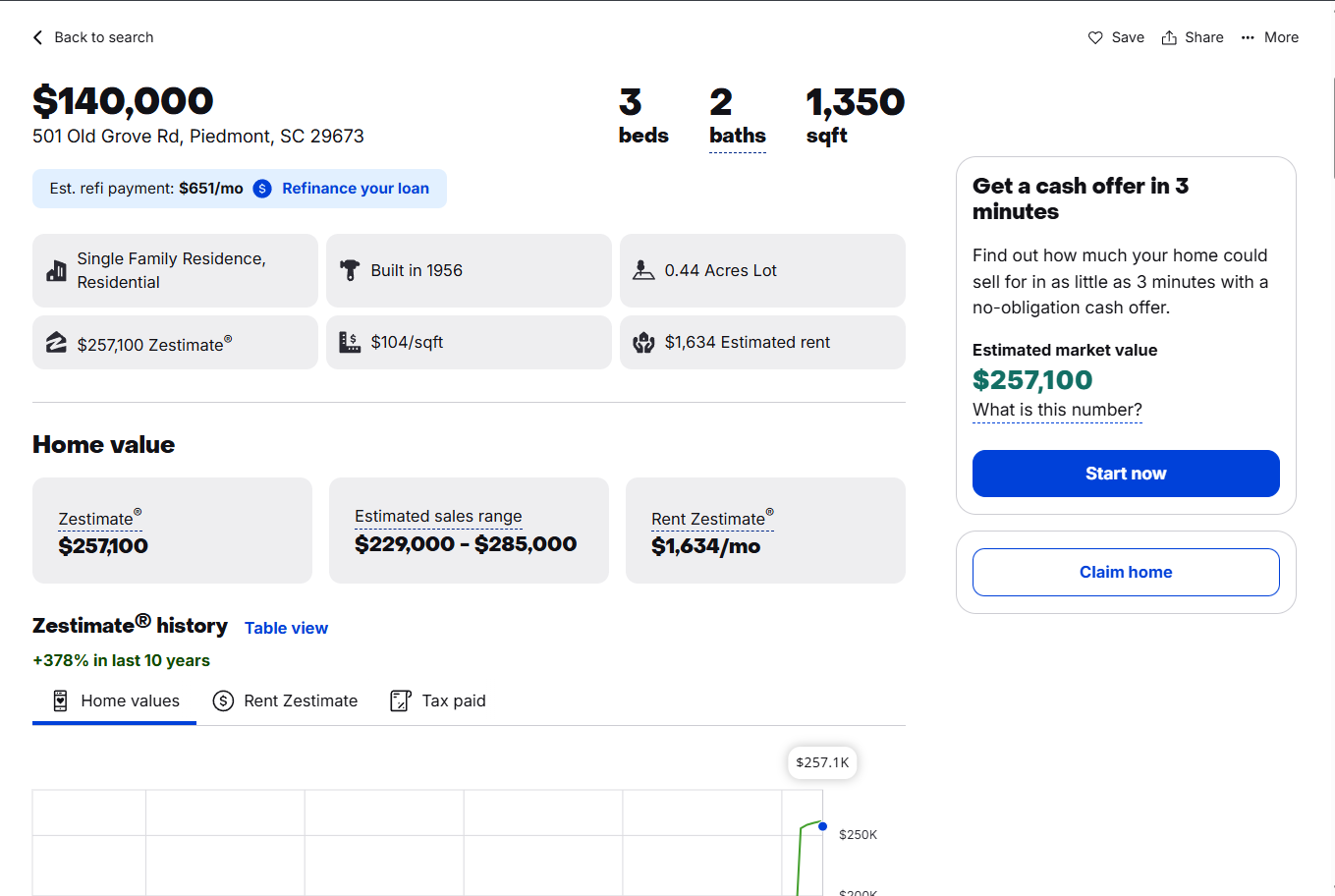Click the $140,000 price heading
Screen dimensions: 1335x896
123,101
